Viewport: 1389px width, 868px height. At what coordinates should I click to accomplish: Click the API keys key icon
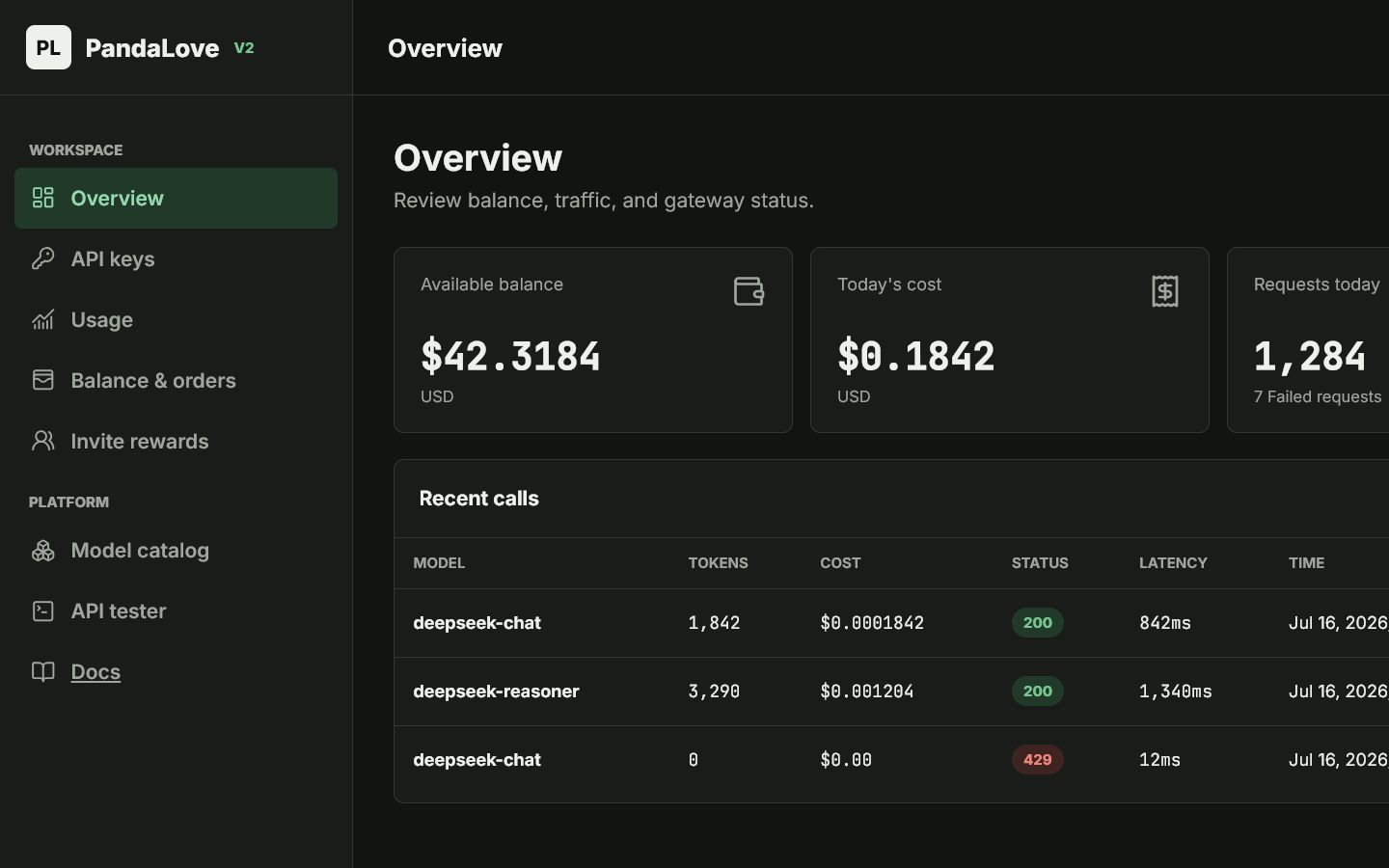point(42,258)
